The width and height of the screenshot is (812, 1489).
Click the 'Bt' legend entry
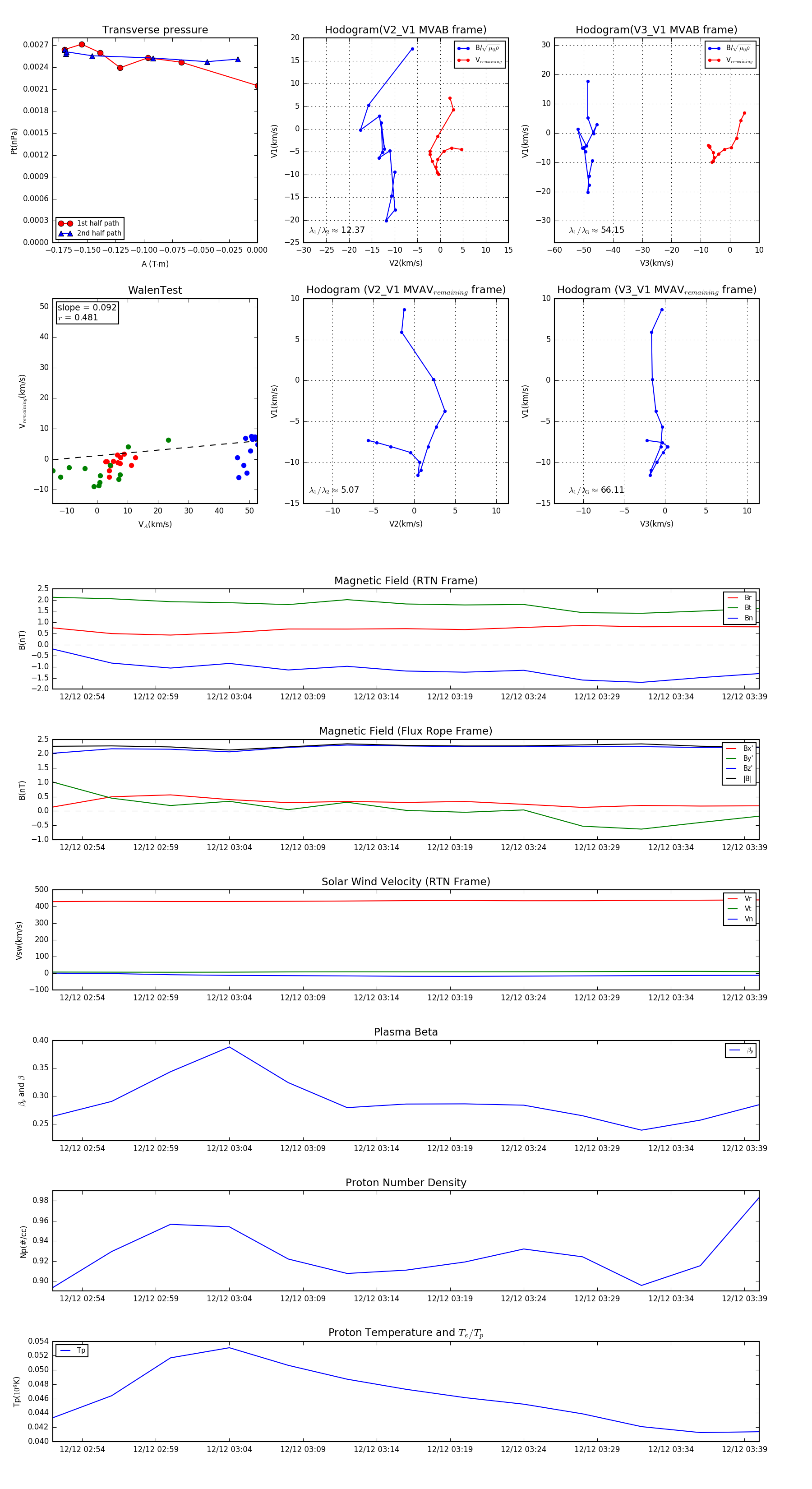(x=740, y=607)
